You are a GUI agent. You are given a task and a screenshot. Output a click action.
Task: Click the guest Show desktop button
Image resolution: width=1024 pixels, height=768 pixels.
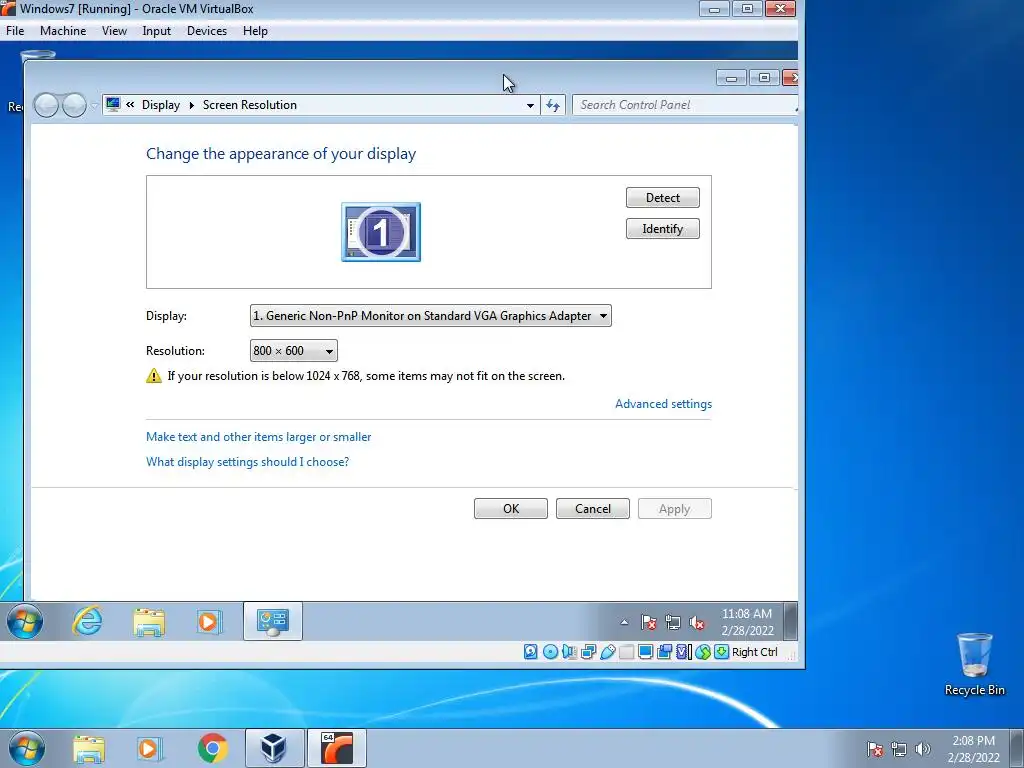coord(790,621)
